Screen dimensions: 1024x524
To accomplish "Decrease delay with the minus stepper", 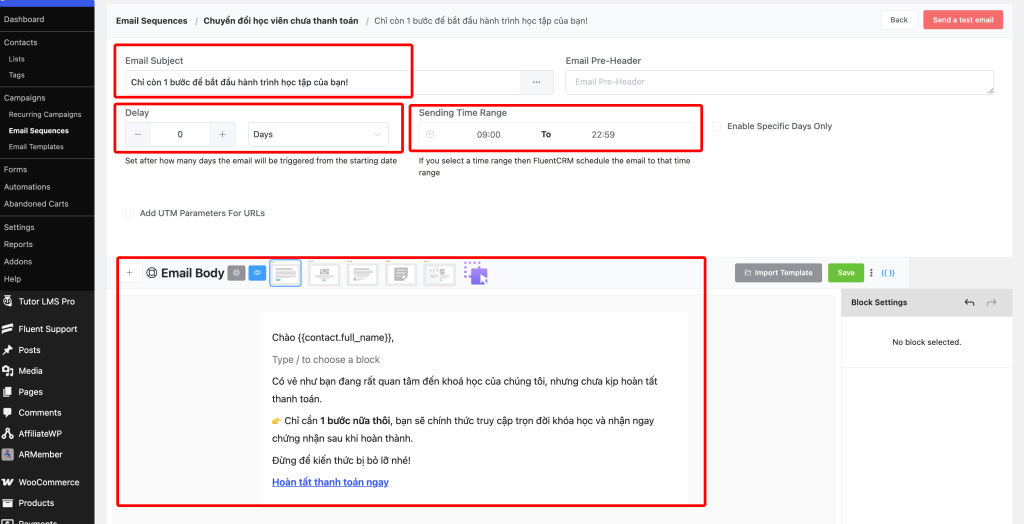I will click(x=138, y=134).
